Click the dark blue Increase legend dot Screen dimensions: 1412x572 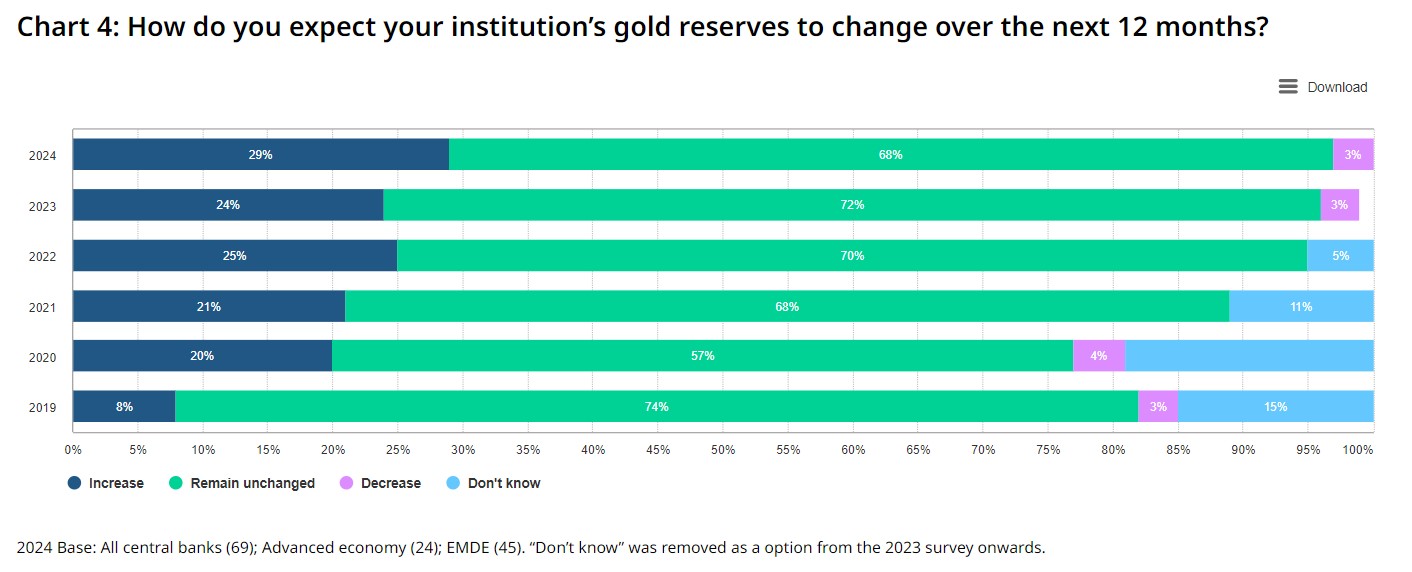(75, 483)
